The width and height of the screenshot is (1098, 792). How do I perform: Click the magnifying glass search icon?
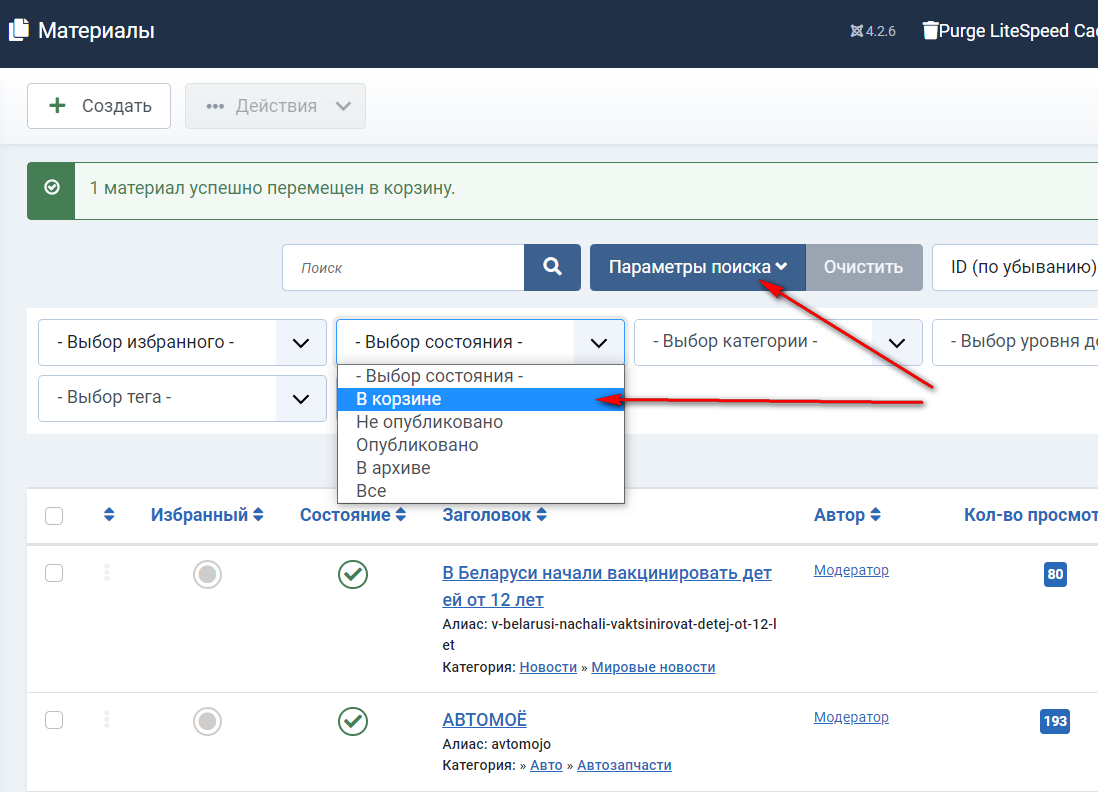tap(552, 267)
